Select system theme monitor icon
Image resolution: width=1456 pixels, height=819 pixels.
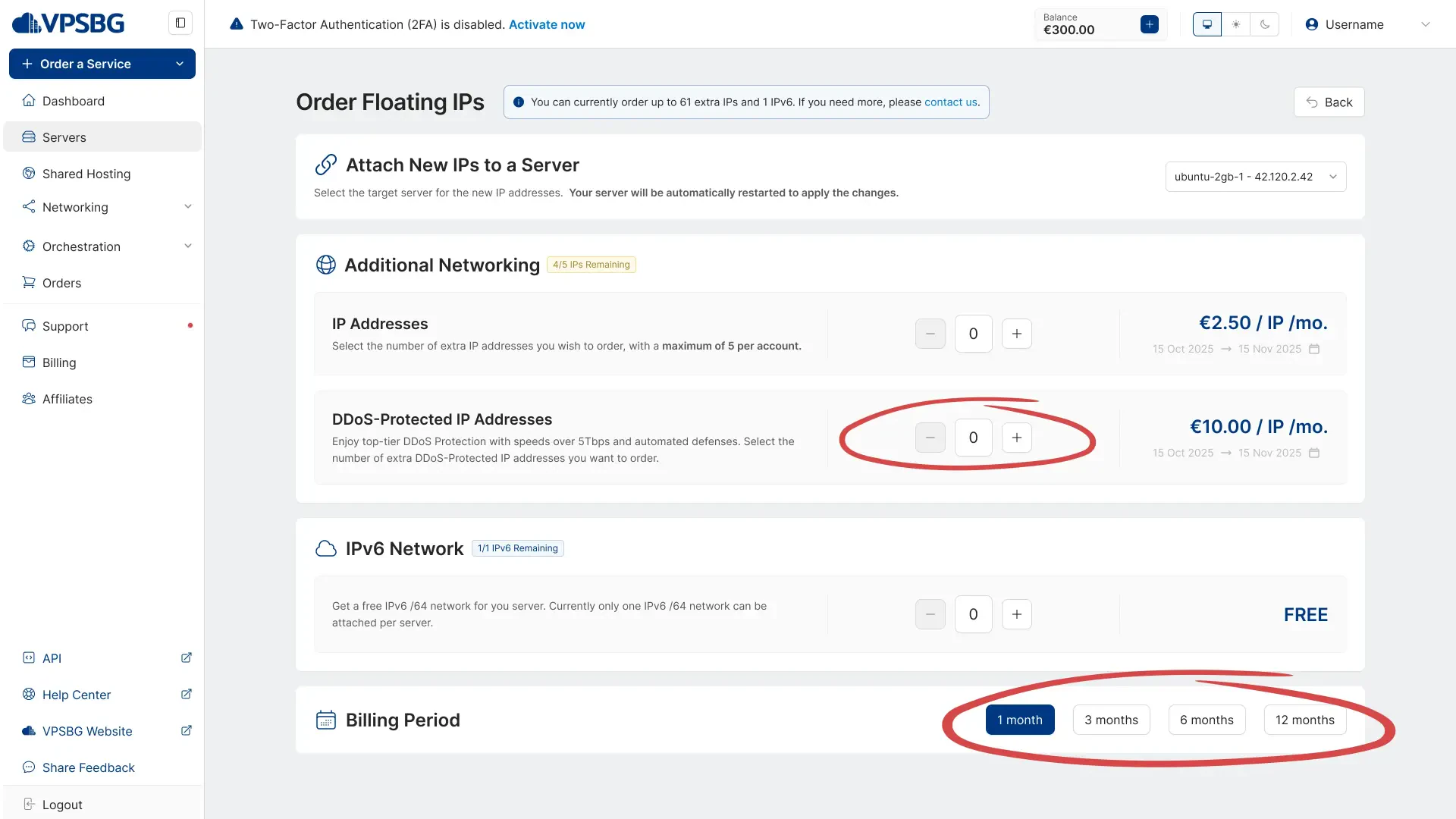(x=1207, y=24)
